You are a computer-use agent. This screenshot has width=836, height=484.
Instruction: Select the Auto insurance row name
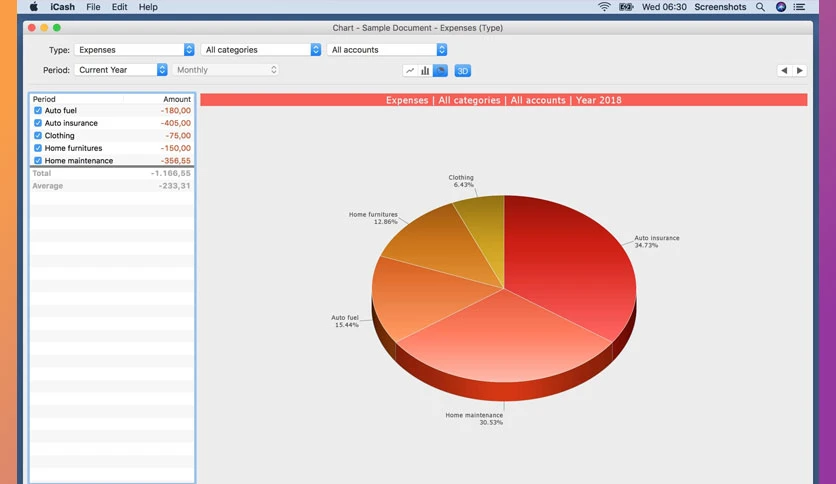[71, 123]
